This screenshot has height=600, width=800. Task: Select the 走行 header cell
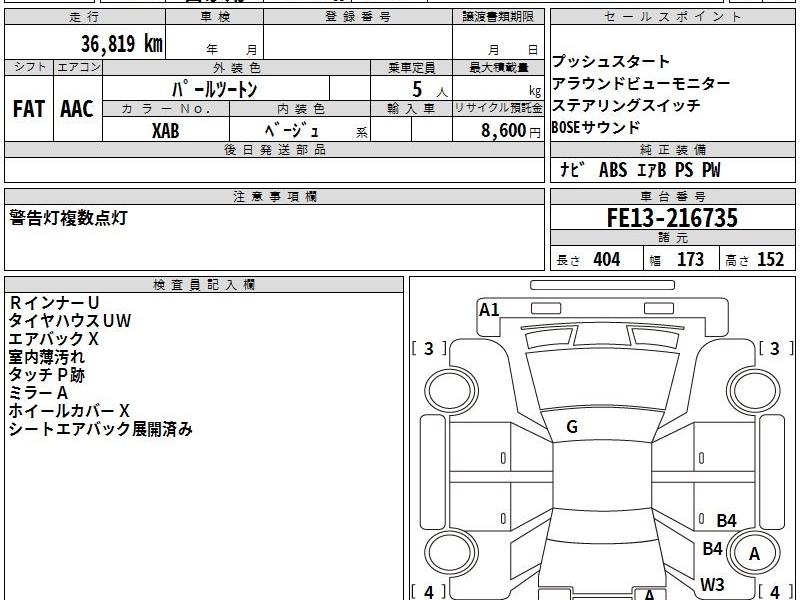(85, 17)
